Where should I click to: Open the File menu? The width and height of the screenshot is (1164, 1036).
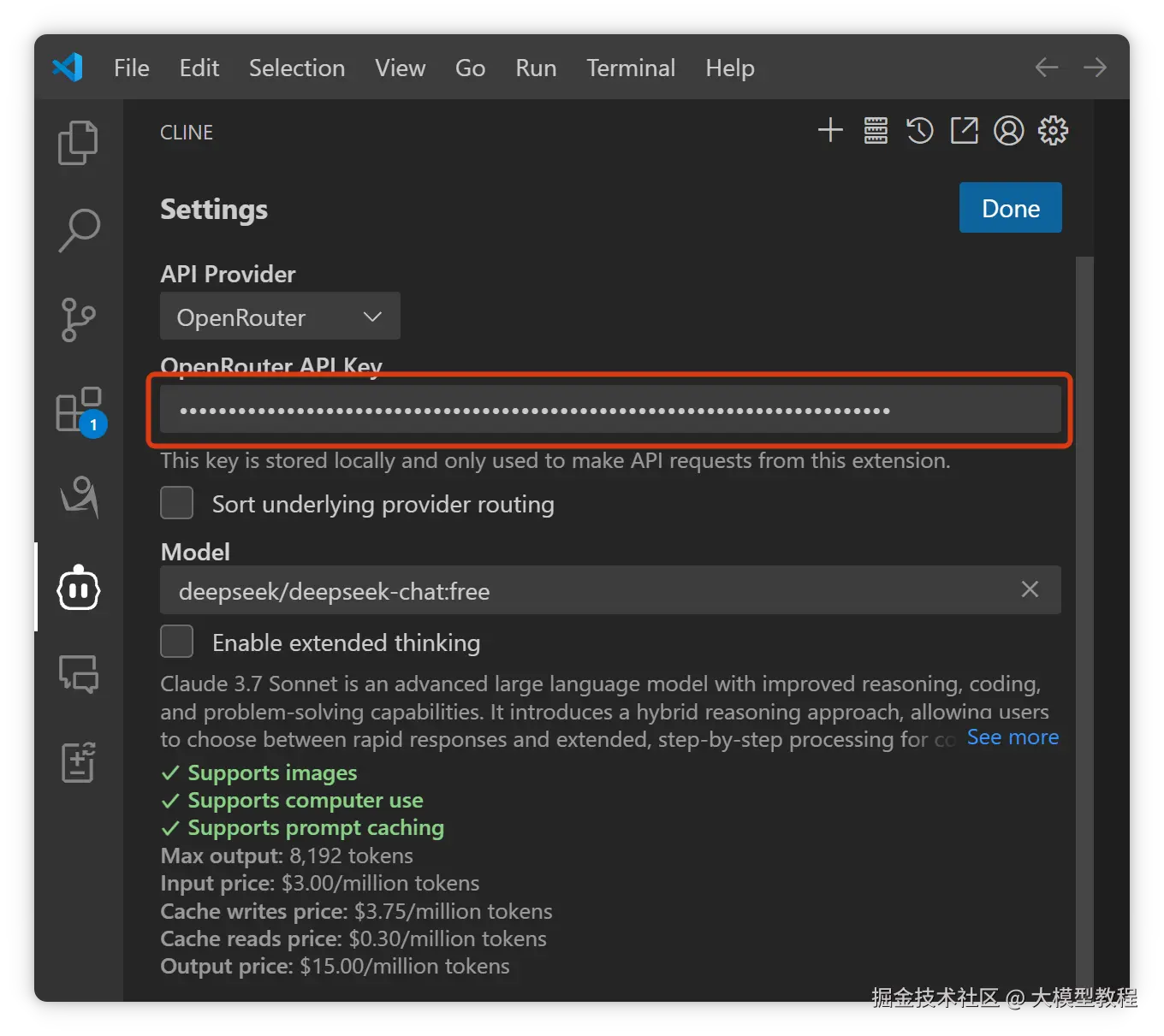(132, 68)
